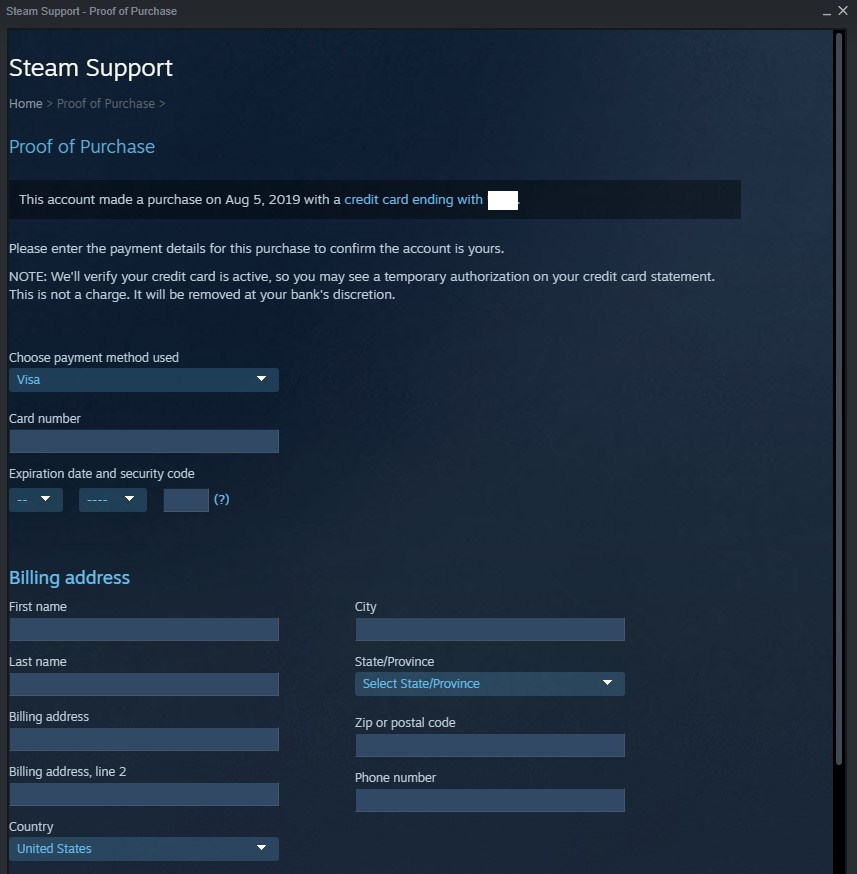
Task: Minimize the Steam Support window
Action: point(827,12)
